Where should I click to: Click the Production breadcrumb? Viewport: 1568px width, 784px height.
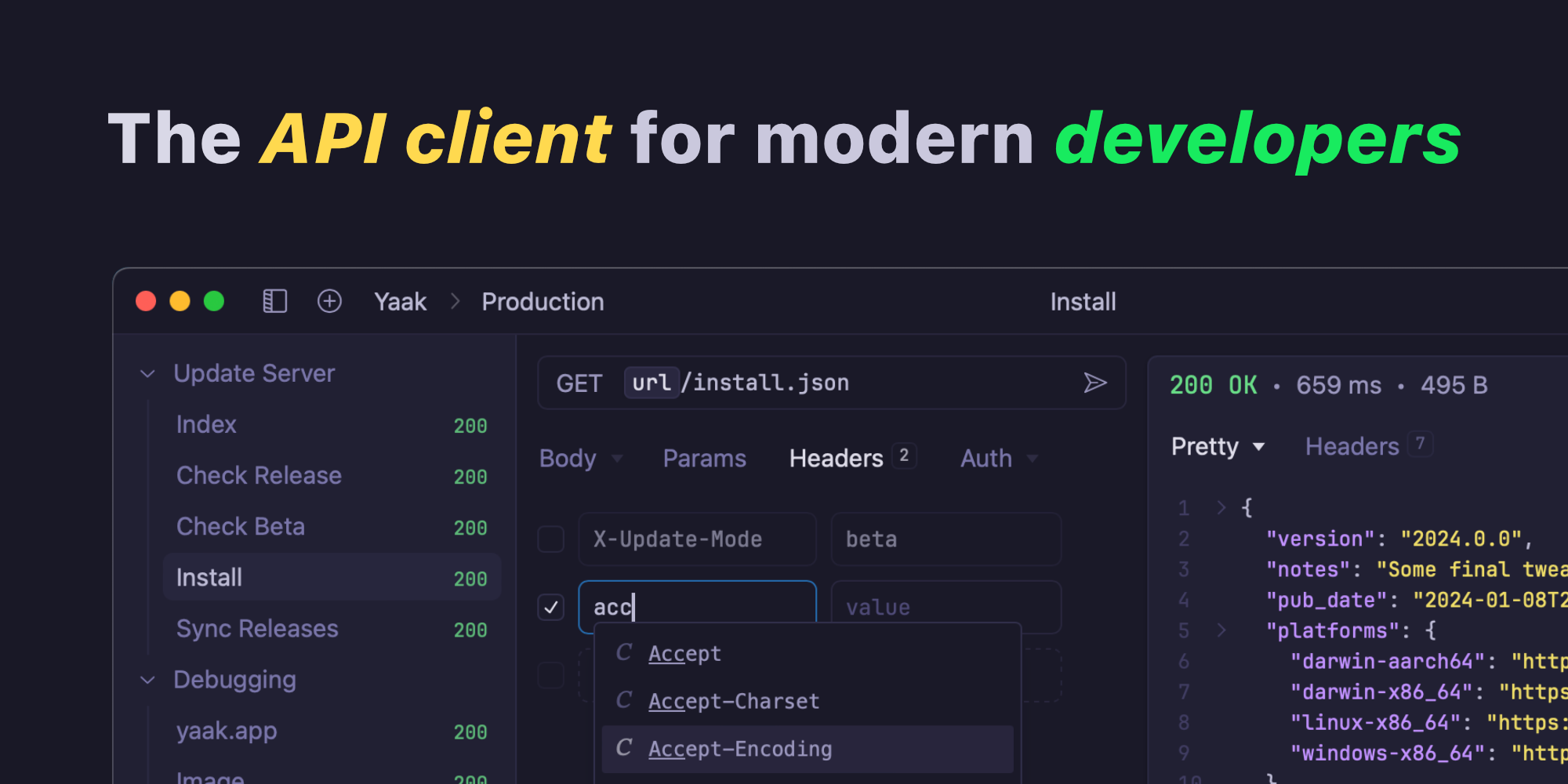[543, 301]
